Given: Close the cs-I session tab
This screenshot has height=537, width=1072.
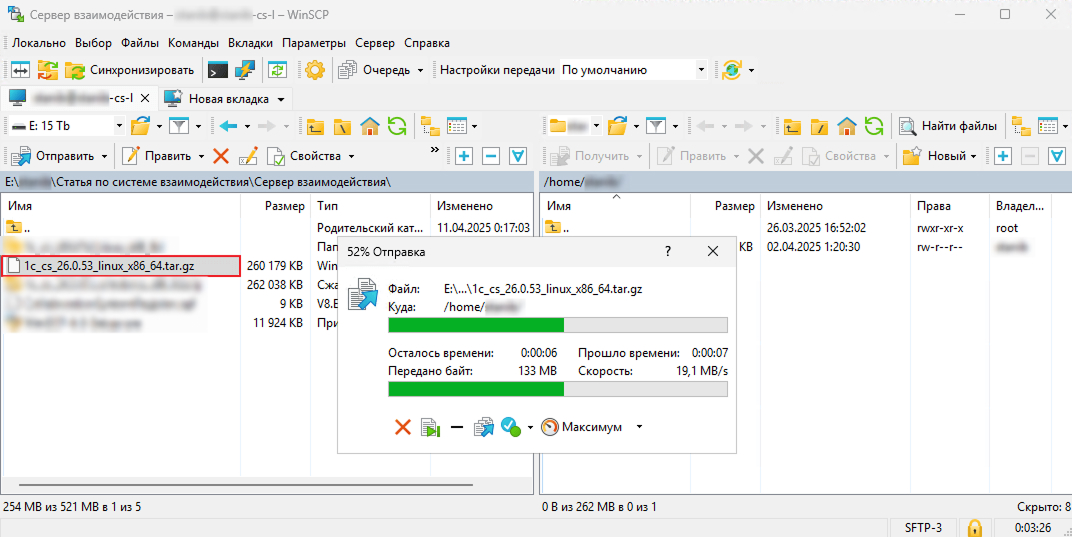Looking at the screenshot, I should [x=145, y=99].
